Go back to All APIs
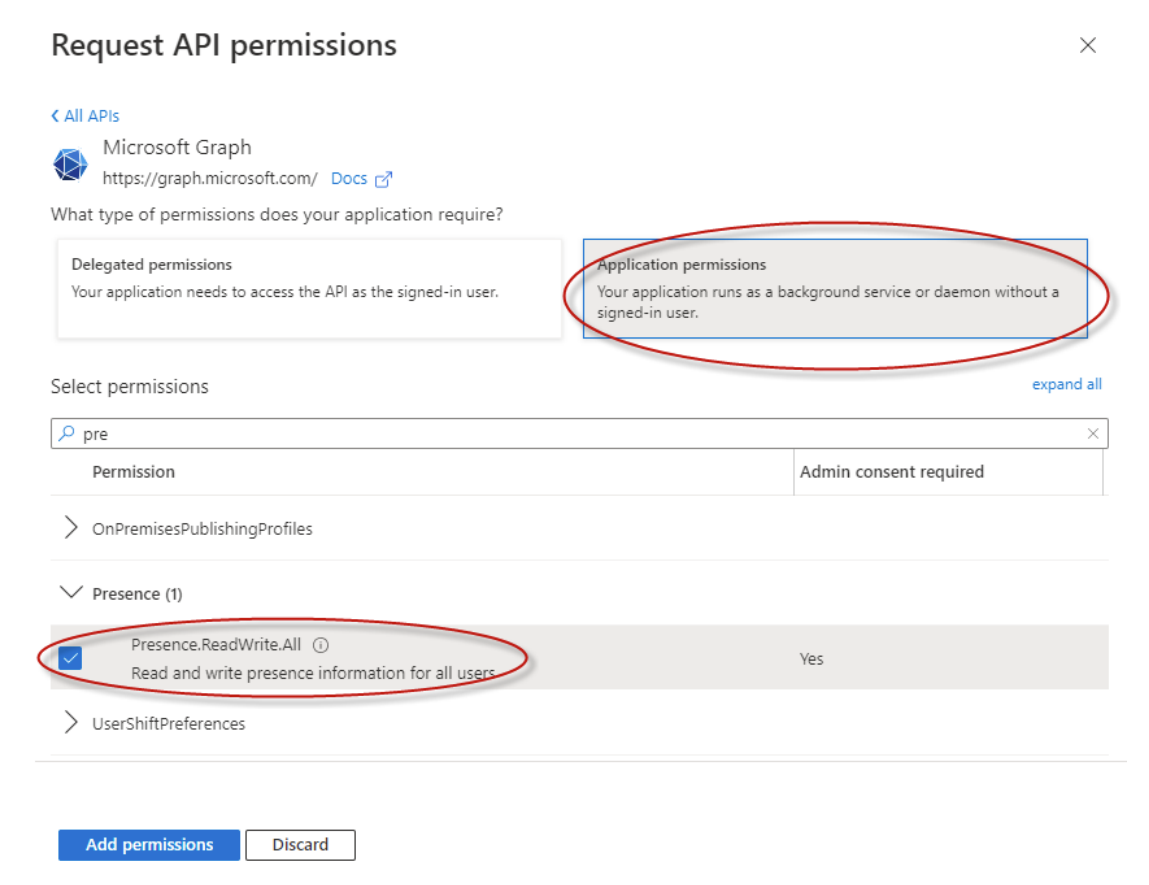 85,116
